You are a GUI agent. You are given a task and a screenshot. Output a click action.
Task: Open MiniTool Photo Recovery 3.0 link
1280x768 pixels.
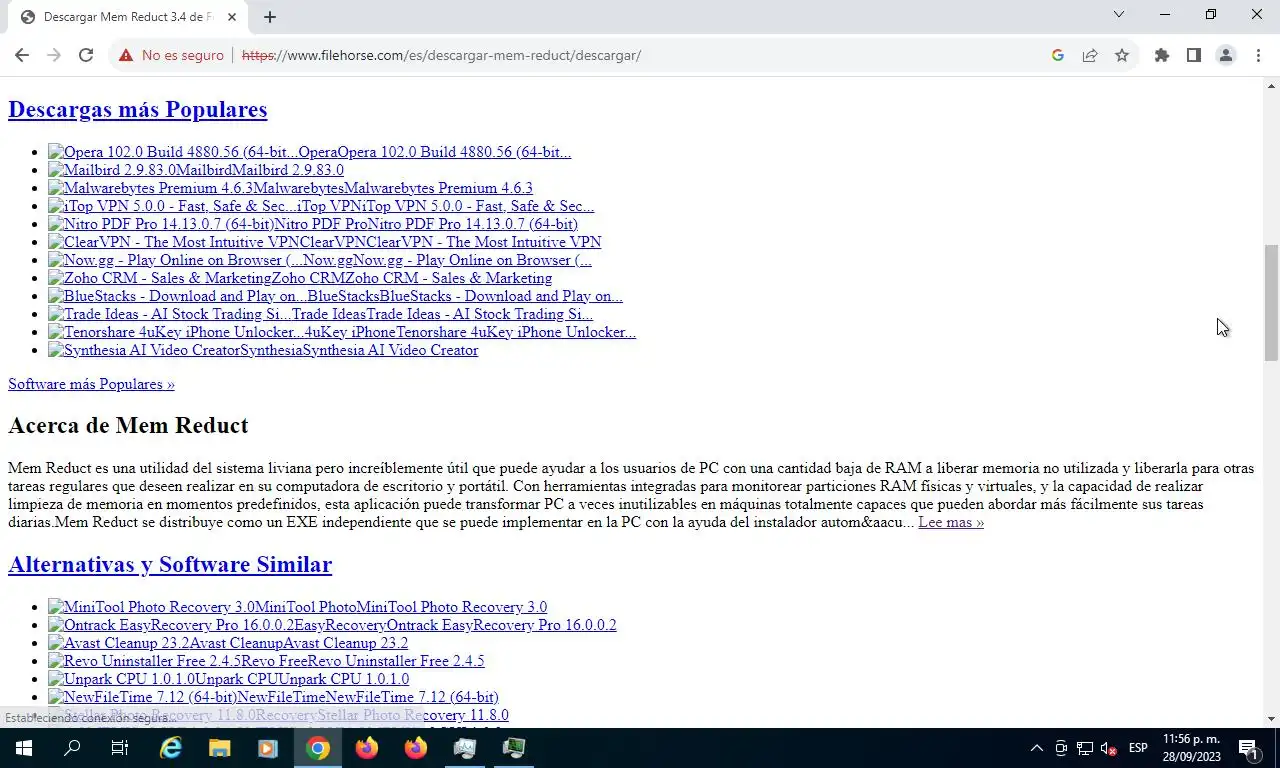(297, 607)
